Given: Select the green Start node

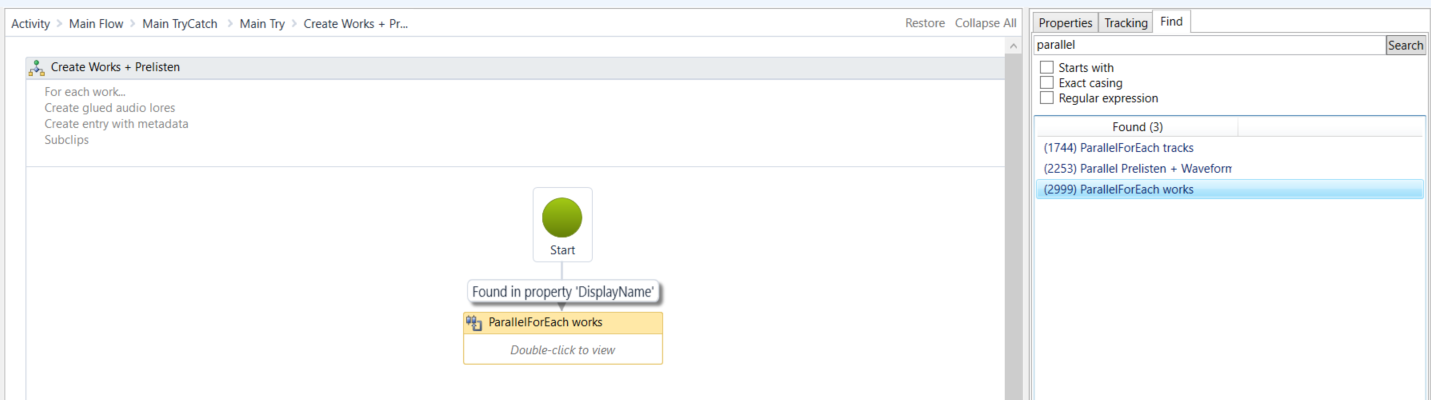Looking at the screenshot, I should tap(562, 217).
